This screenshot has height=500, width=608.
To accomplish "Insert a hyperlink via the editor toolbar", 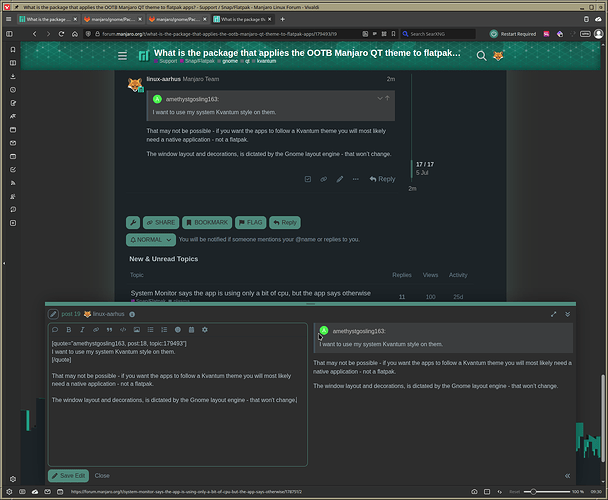I will [x=96, y=330].
